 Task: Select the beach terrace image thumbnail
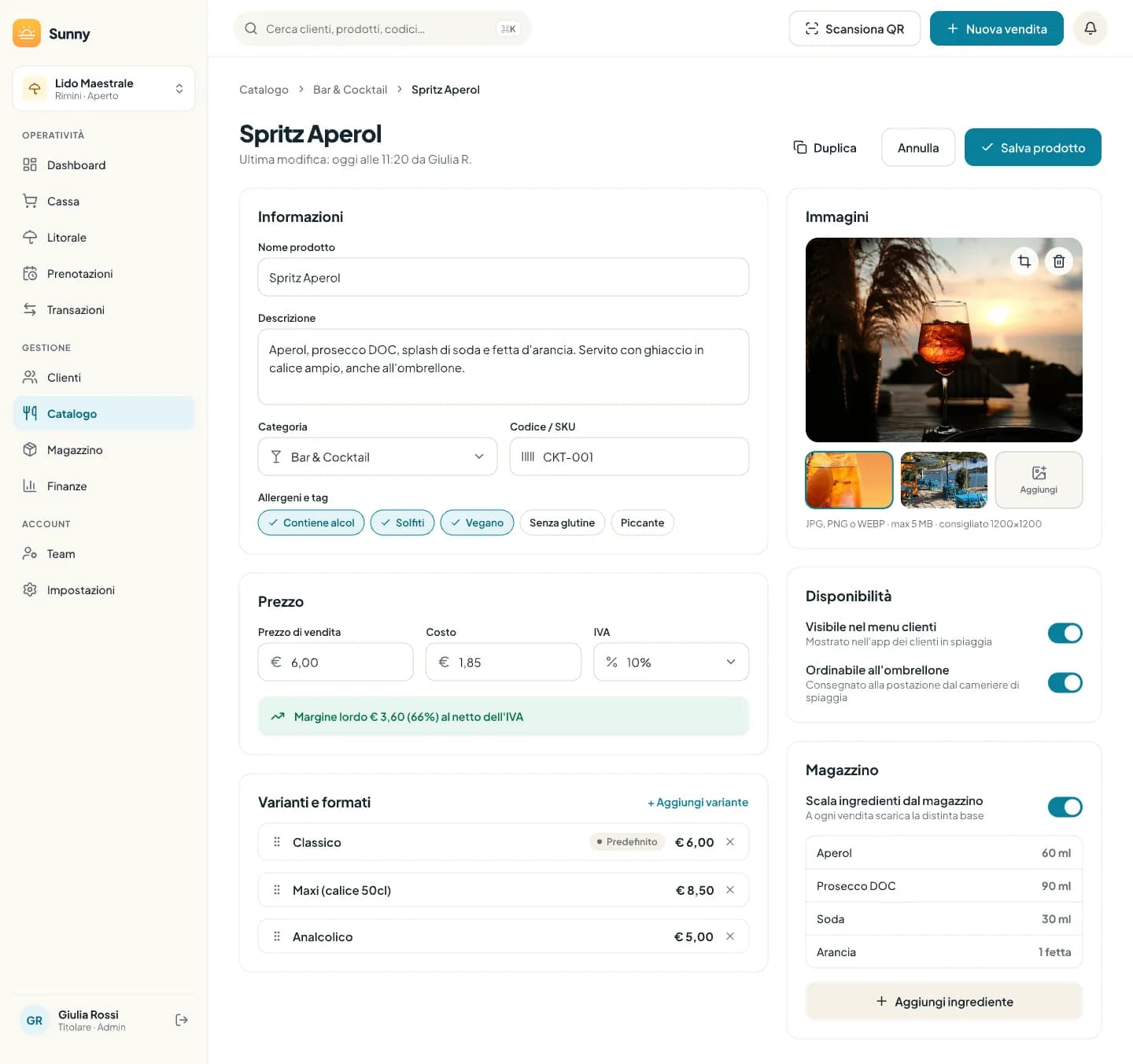click(x=944, y=480)
